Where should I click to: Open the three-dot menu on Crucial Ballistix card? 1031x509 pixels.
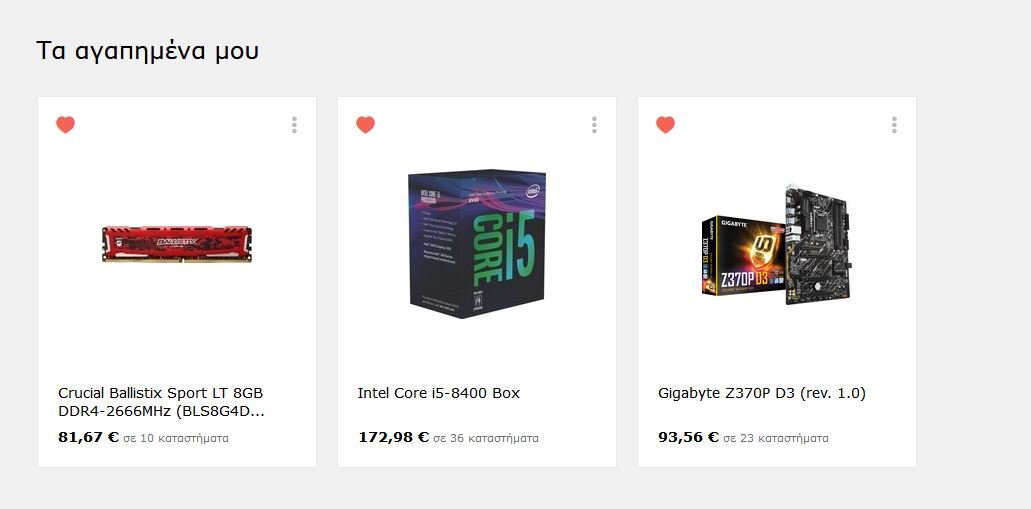coord(294,125)
